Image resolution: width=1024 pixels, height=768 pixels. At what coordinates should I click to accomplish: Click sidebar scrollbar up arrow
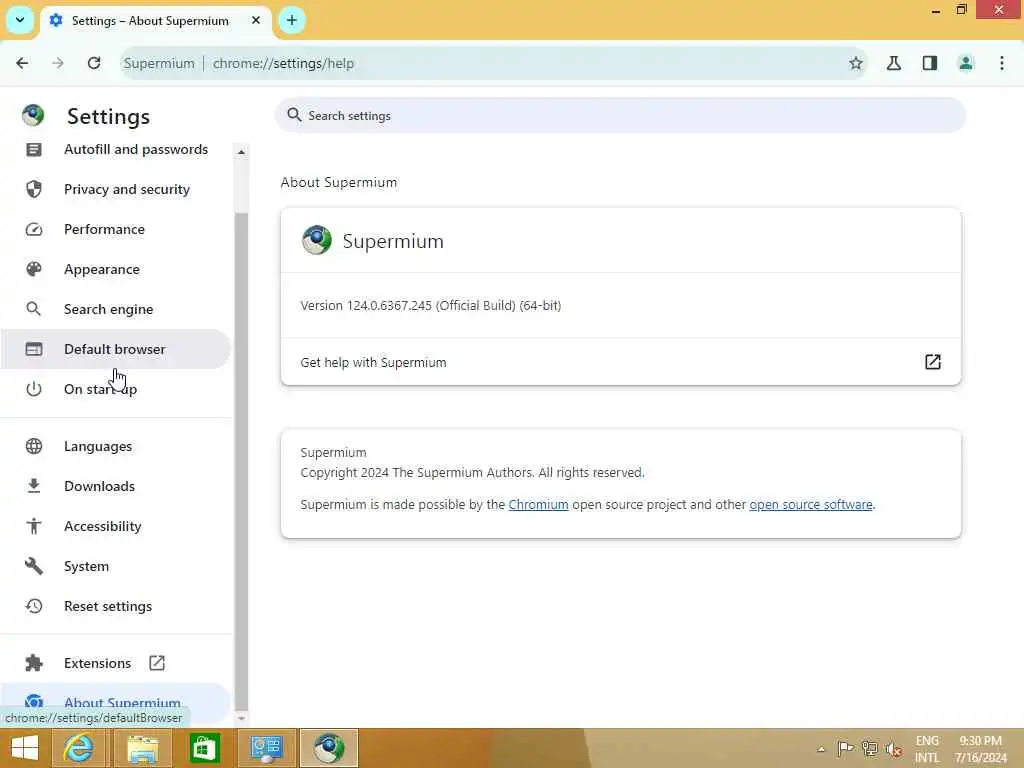tap(241, 152)
